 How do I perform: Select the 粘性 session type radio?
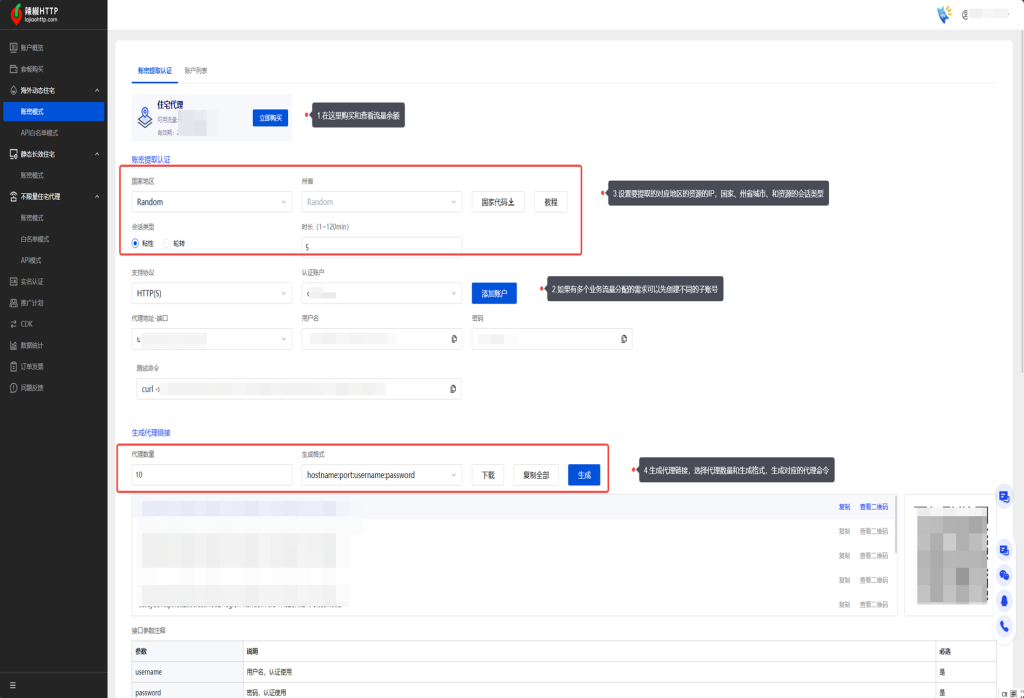(137, 243)
